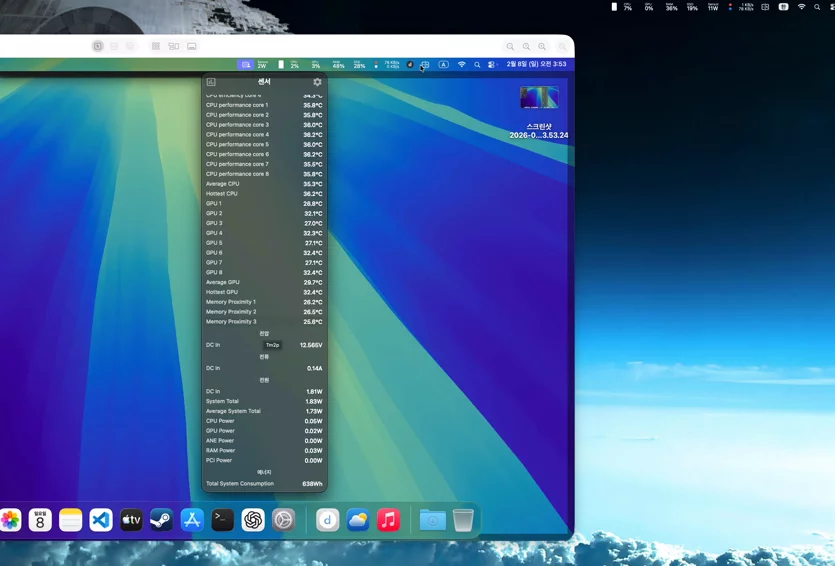Viewport: 835px width, 566px height.
Task: Open the App Store from the Dock
Action: click(192, 520)
